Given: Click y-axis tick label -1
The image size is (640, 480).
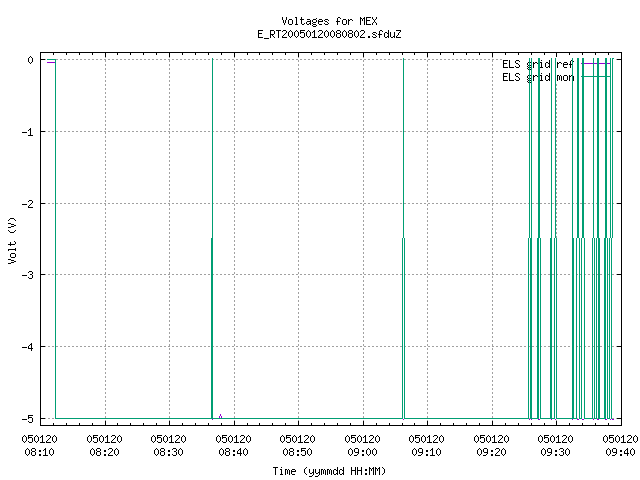Looking at the screenshot, I should [x=28, y=132].
